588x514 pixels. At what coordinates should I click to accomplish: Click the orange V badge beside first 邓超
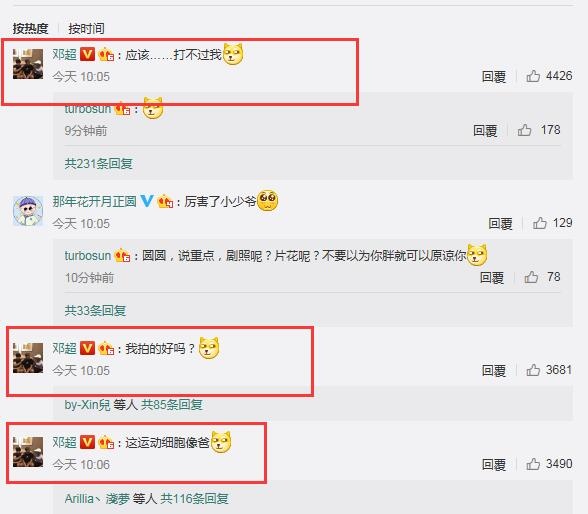click(87, 54)
